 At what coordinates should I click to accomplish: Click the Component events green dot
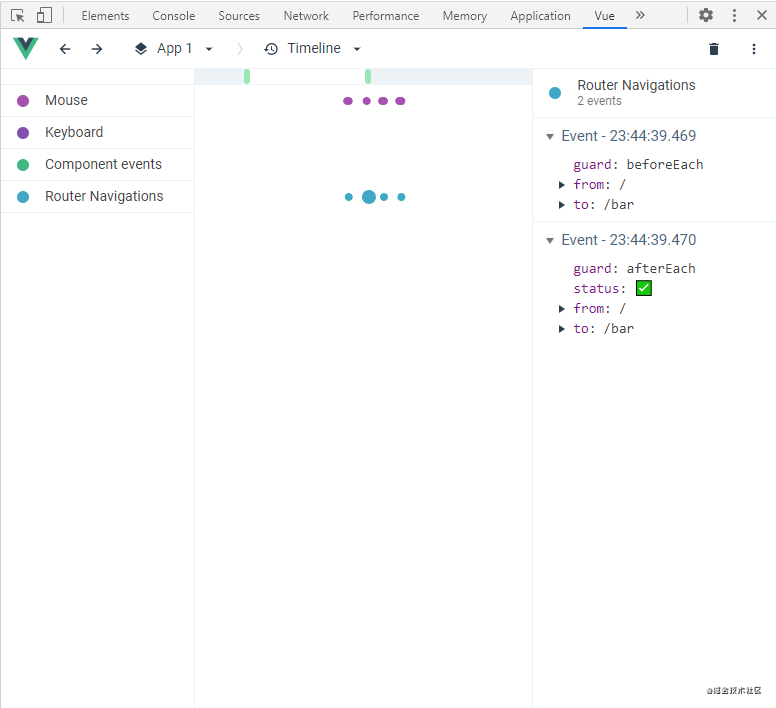(23, 165)
